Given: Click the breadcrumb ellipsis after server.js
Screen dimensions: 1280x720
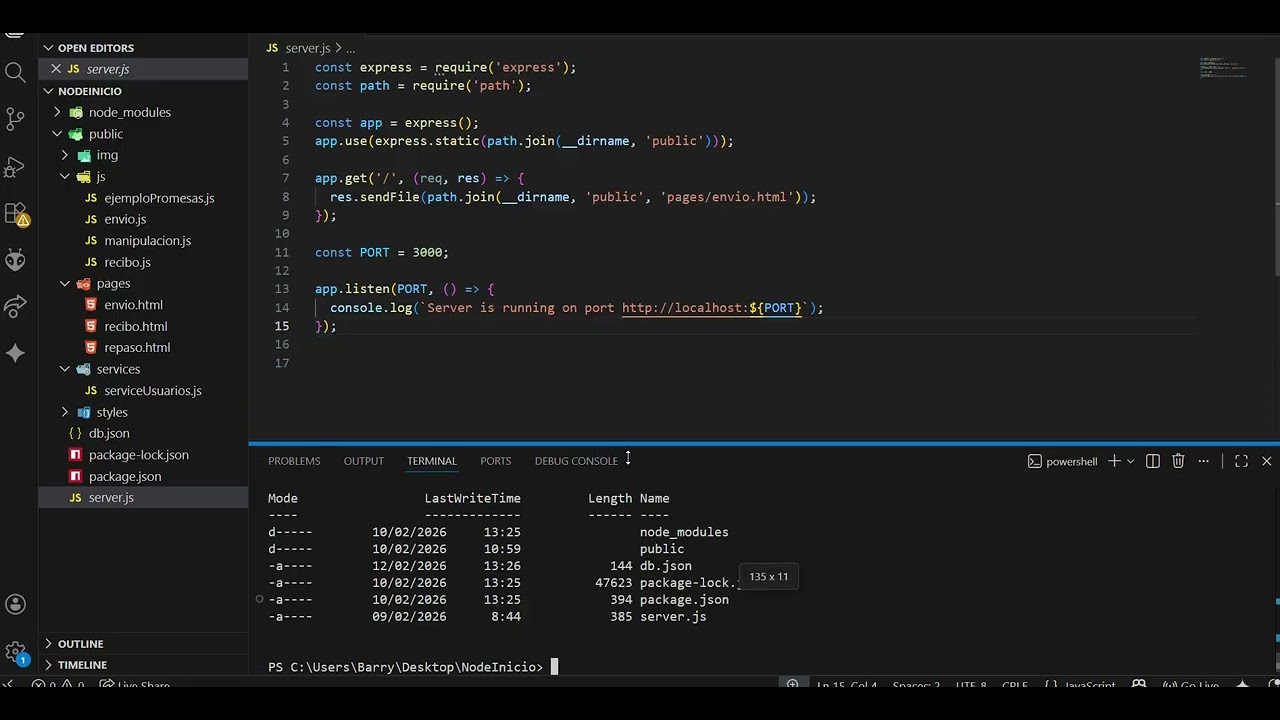Looking at the screenshot, I should click(x=350, y=48).
